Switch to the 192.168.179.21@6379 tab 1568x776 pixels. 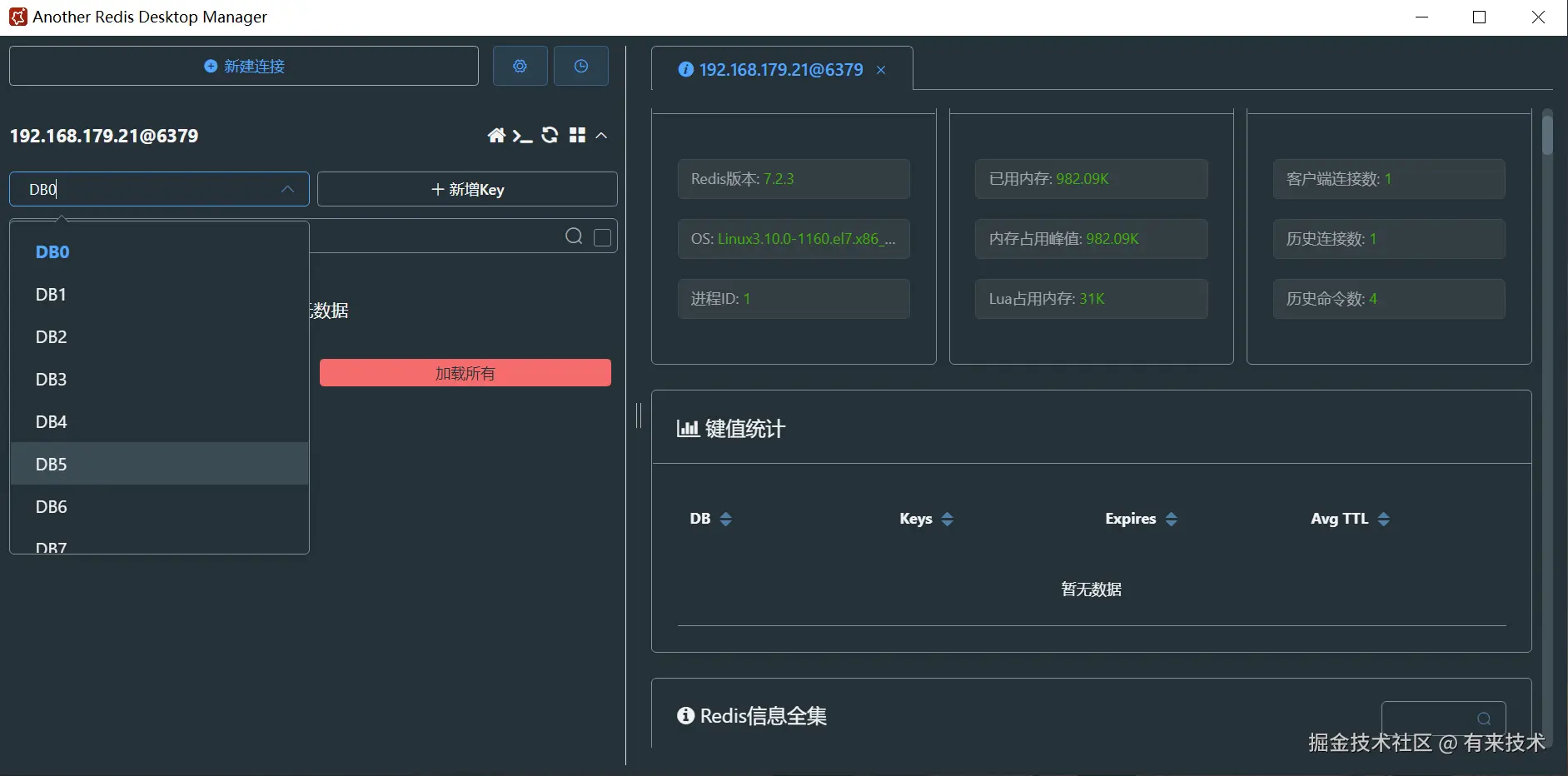click(x=781, y=70)
